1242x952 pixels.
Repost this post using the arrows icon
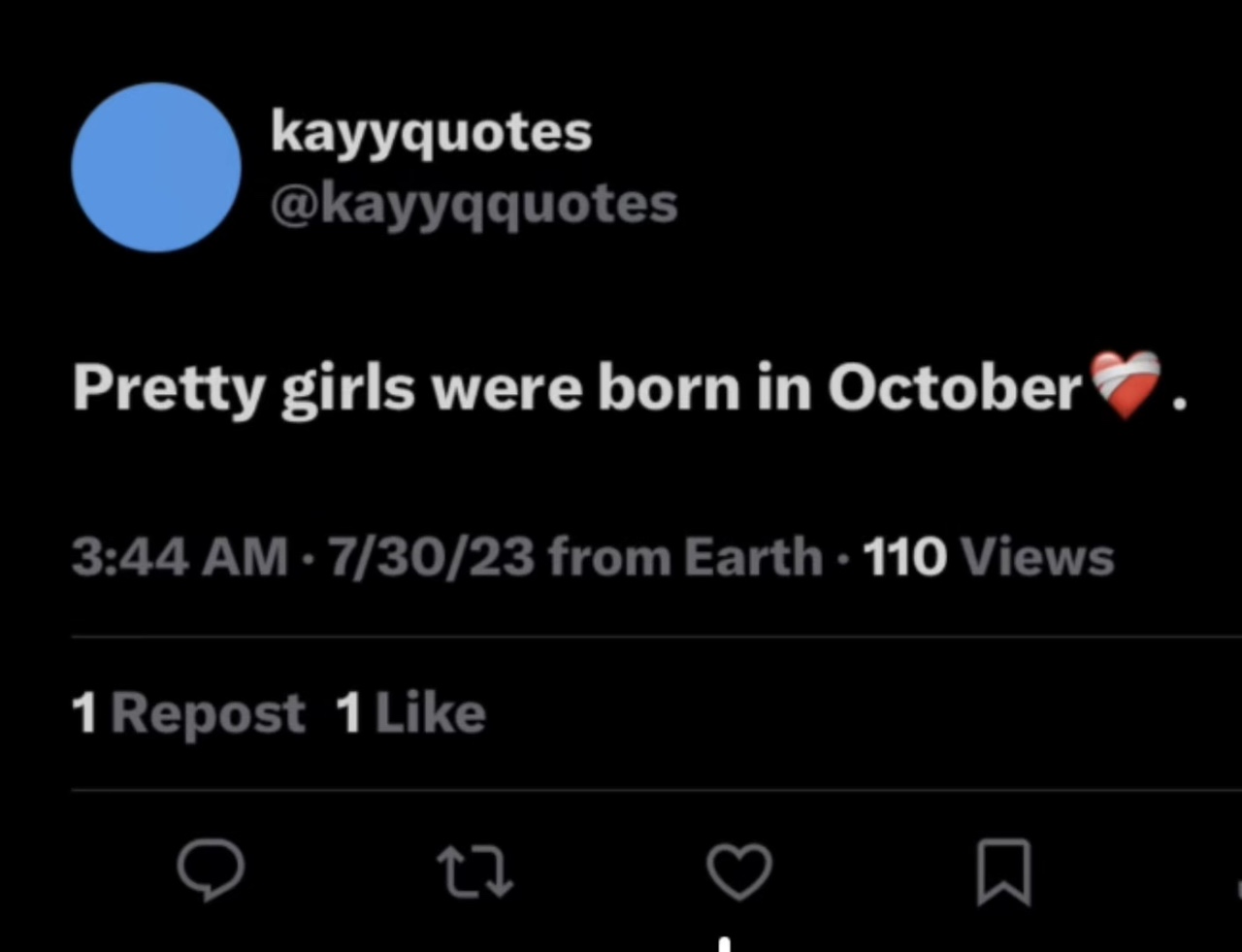point(474,870)
